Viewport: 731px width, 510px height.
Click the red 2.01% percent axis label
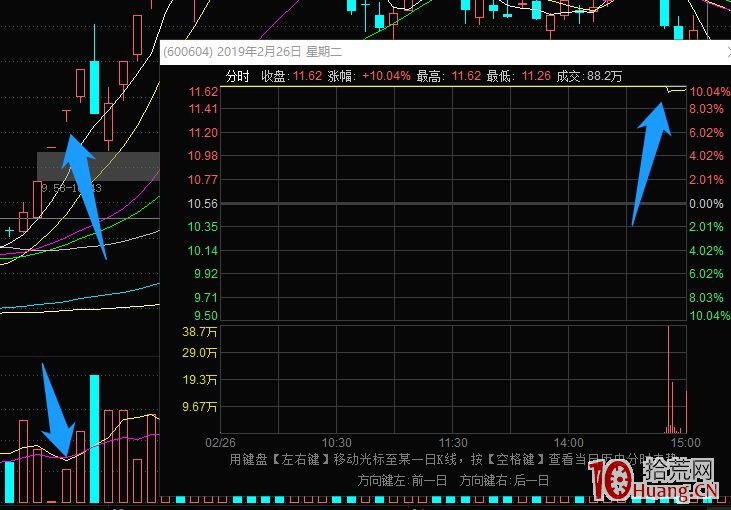706,179
